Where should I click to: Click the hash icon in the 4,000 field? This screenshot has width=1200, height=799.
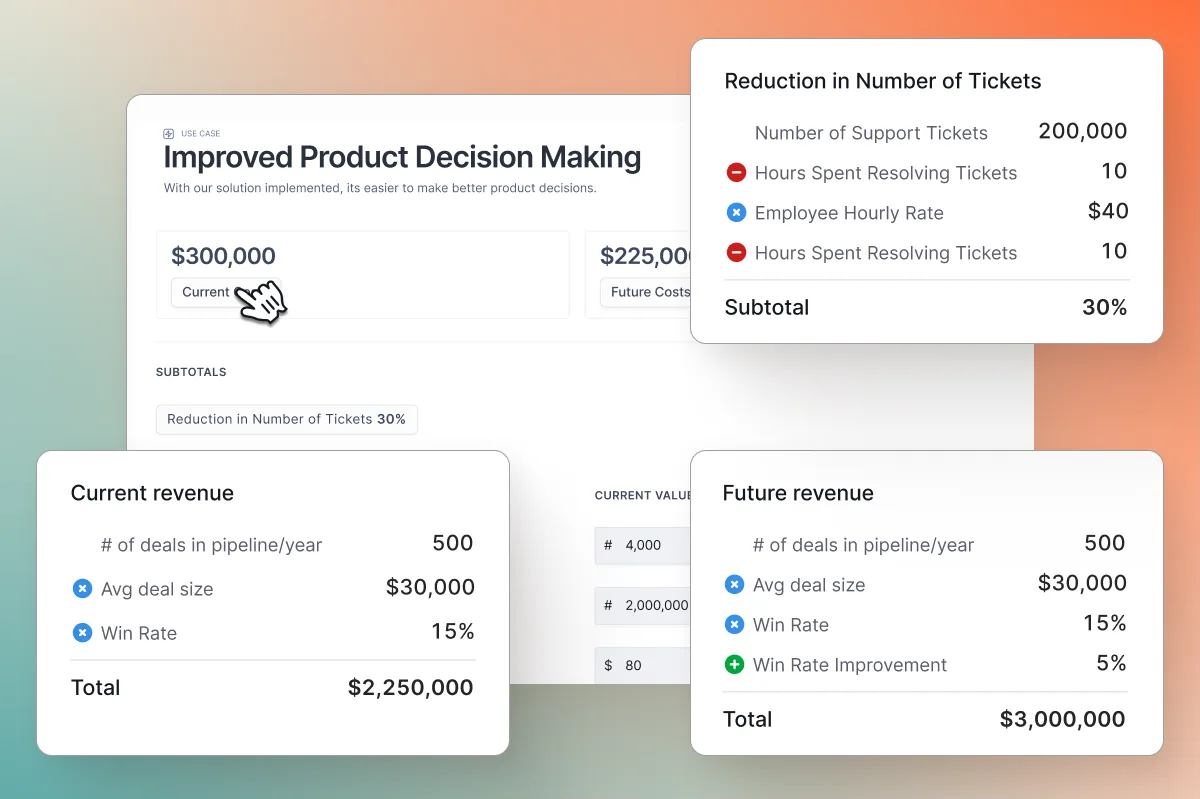click(x=608, y=545)
